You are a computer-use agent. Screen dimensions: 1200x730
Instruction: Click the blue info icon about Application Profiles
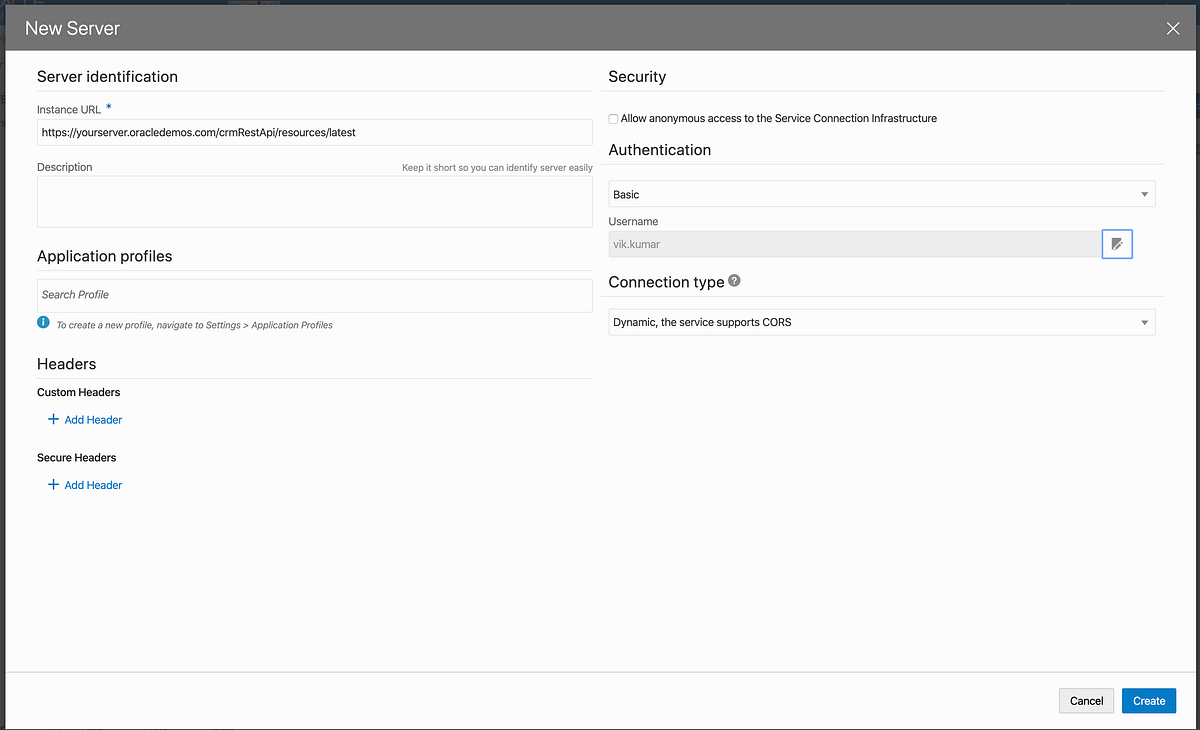(x=42, y=322)
